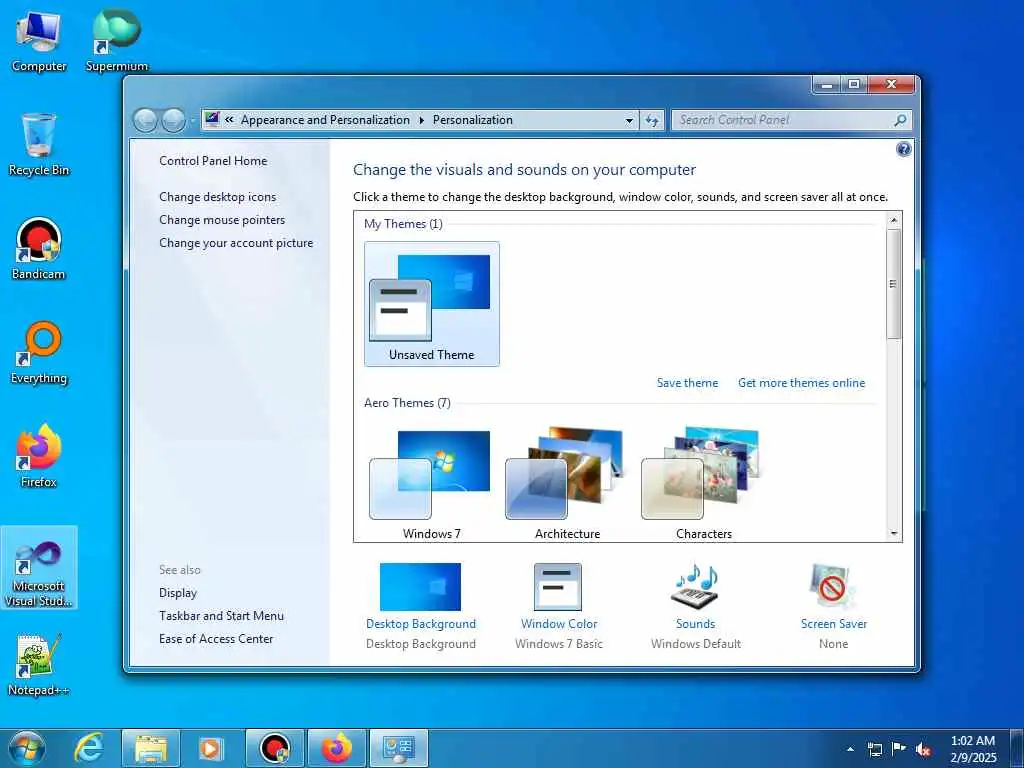The width and height of the screenshot is (1024, 768).
Task: Select the Recycle Bin icon
Action: 39,145
